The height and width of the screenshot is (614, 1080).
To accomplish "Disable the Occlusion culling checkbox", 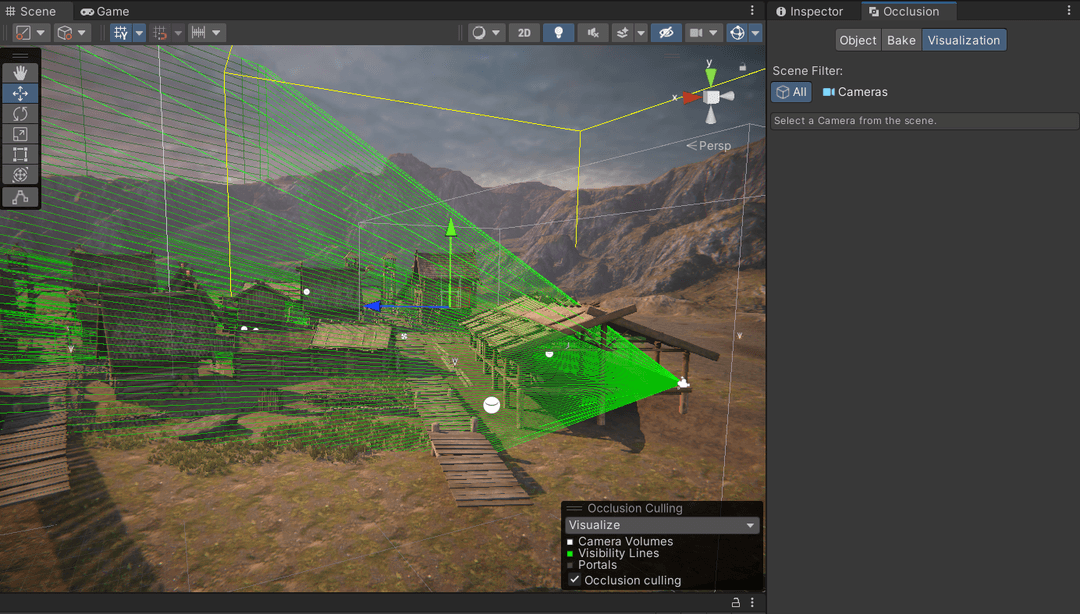I will [x=574, y=580].
